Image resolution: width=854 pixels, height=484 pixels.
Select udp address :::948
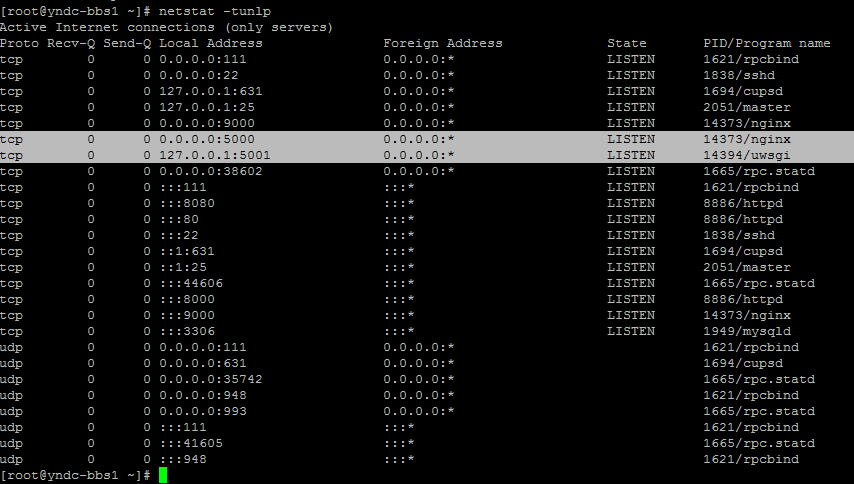182,460
